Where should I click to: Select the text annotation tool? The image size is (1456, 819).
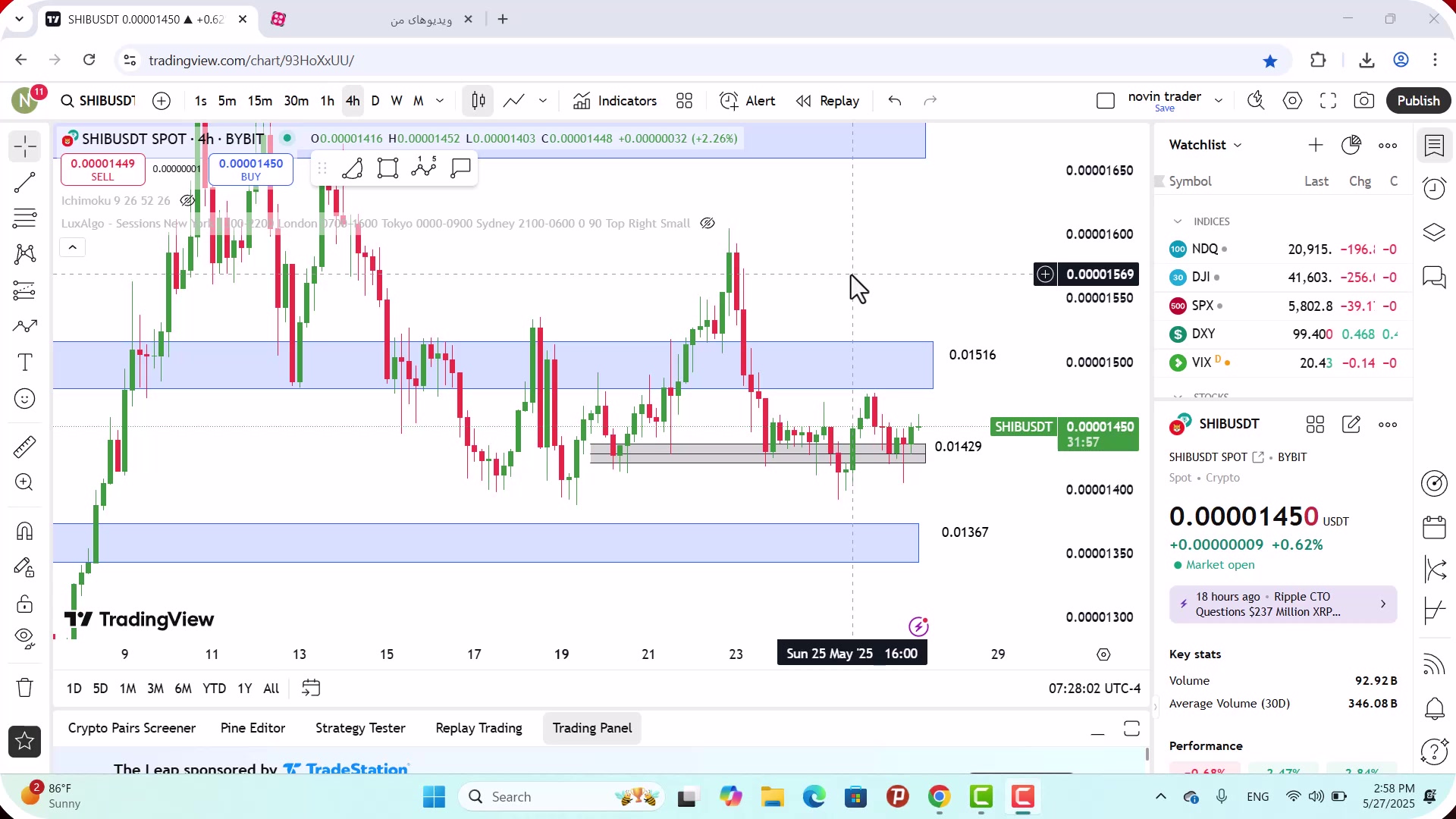[x=25, y=362]
